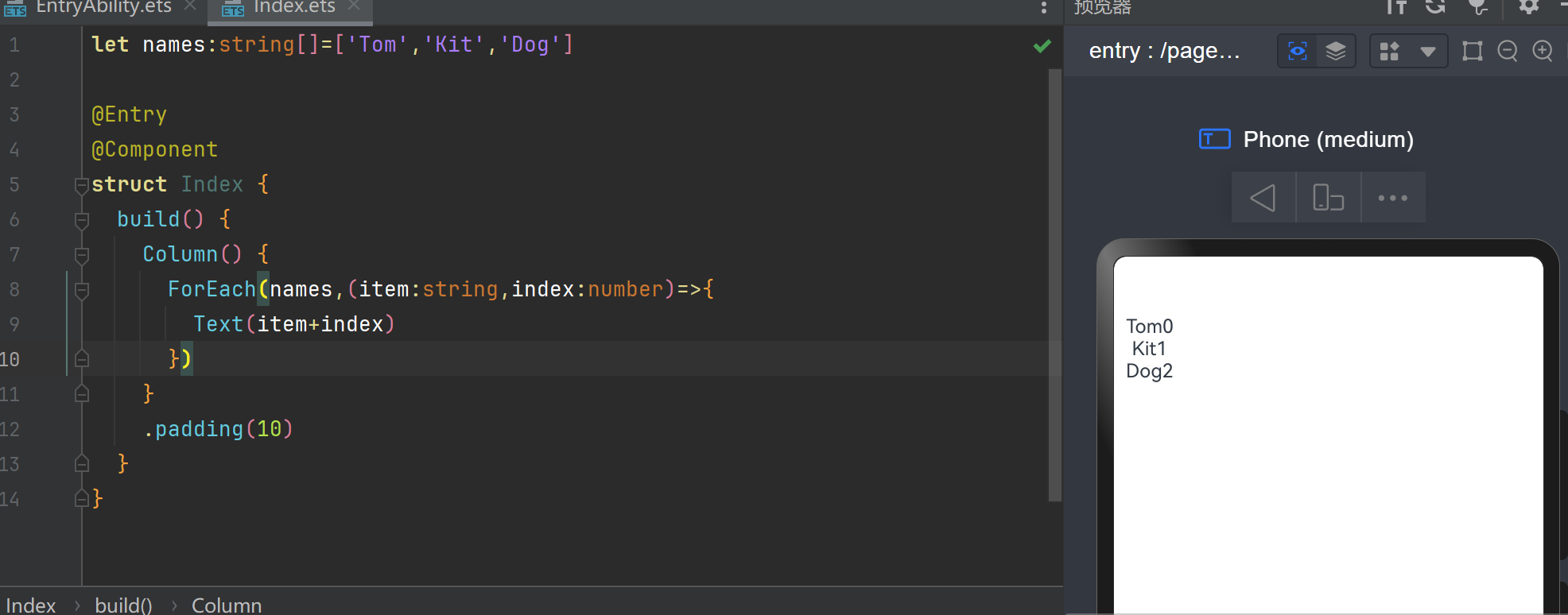The height and width of the screenshot is (615, 1568).
Task: Expand the device profile dropdown arrow
Action: [1428, 52]
